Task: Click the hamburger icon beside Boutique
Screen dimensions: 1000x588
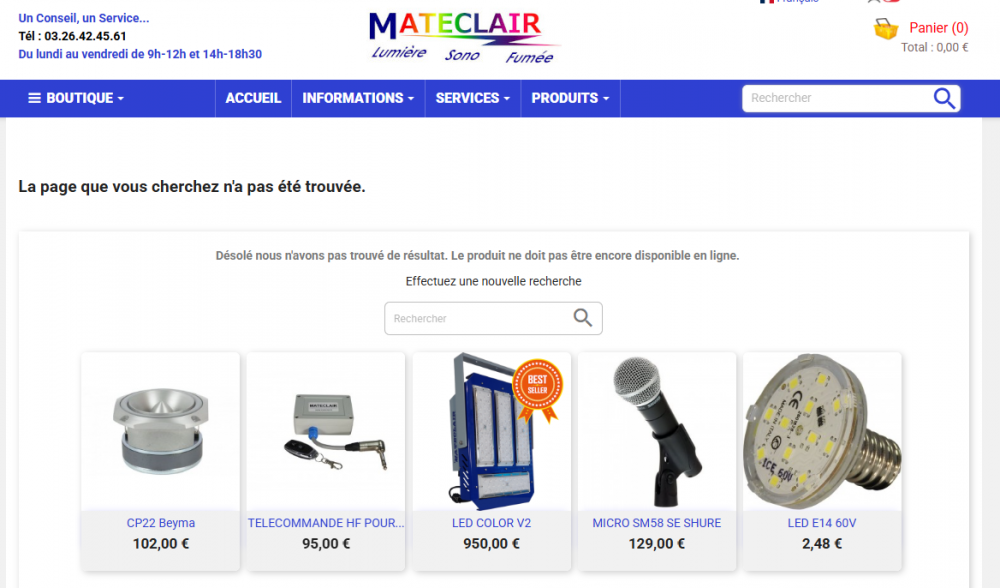Action: tap(34, 98)
